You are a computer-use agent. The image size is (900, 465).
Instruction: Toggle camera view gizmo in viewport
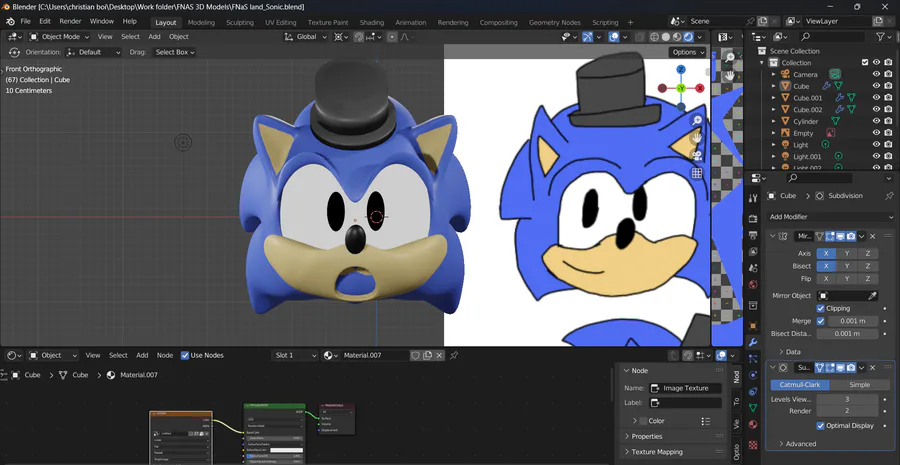coord(697,156)
